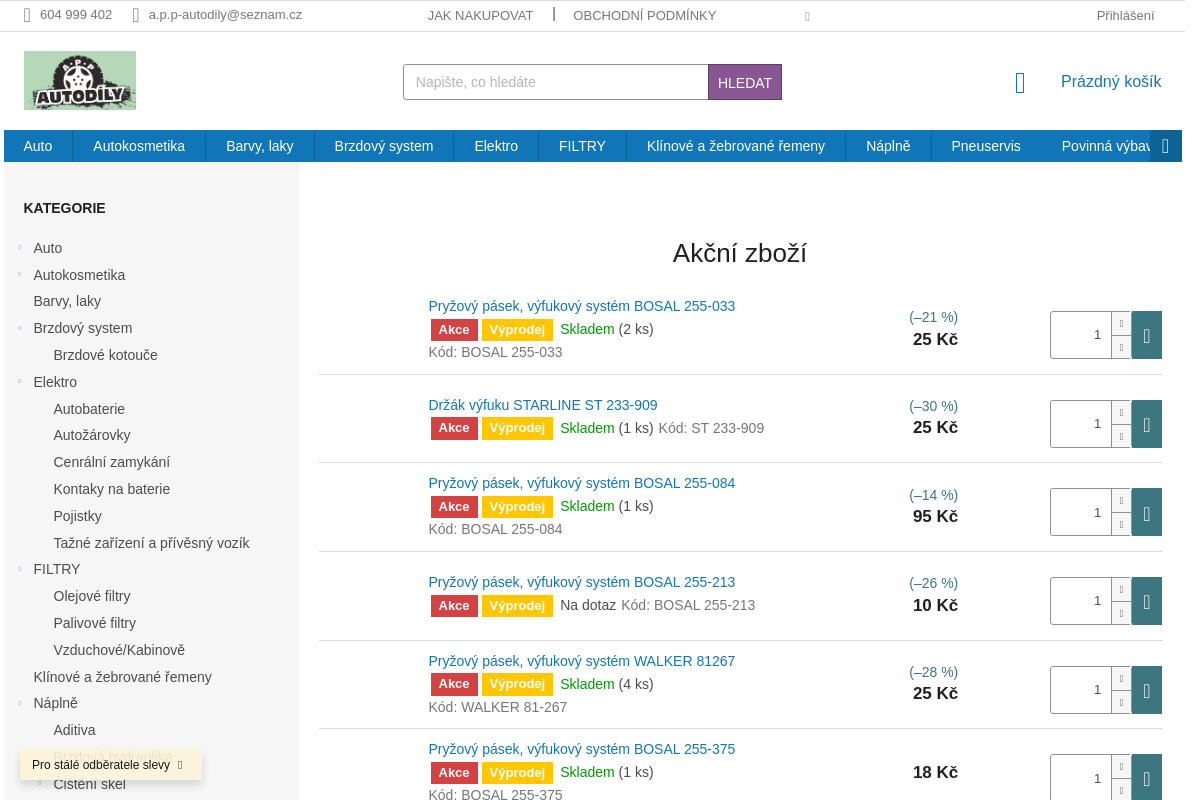Select Vzduchové/Kabinově in sidebar
Image resolution: width=1200 pixels, height=800 pixels.
(119, 650)
